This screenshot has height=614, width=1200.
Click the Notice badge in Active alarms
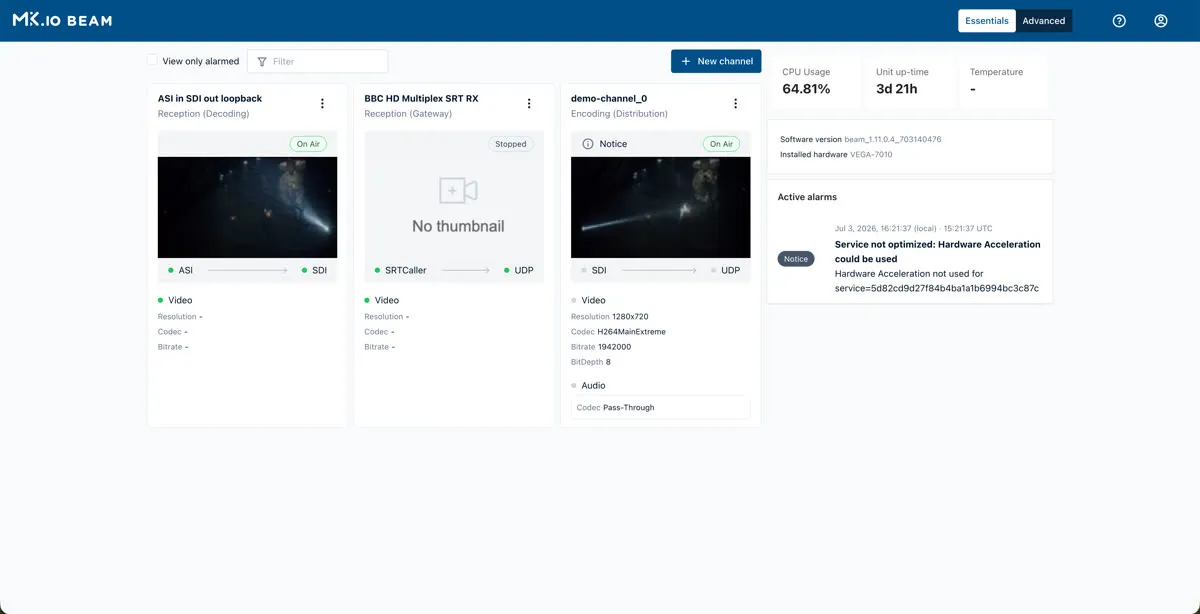click(x=796, y=259)
